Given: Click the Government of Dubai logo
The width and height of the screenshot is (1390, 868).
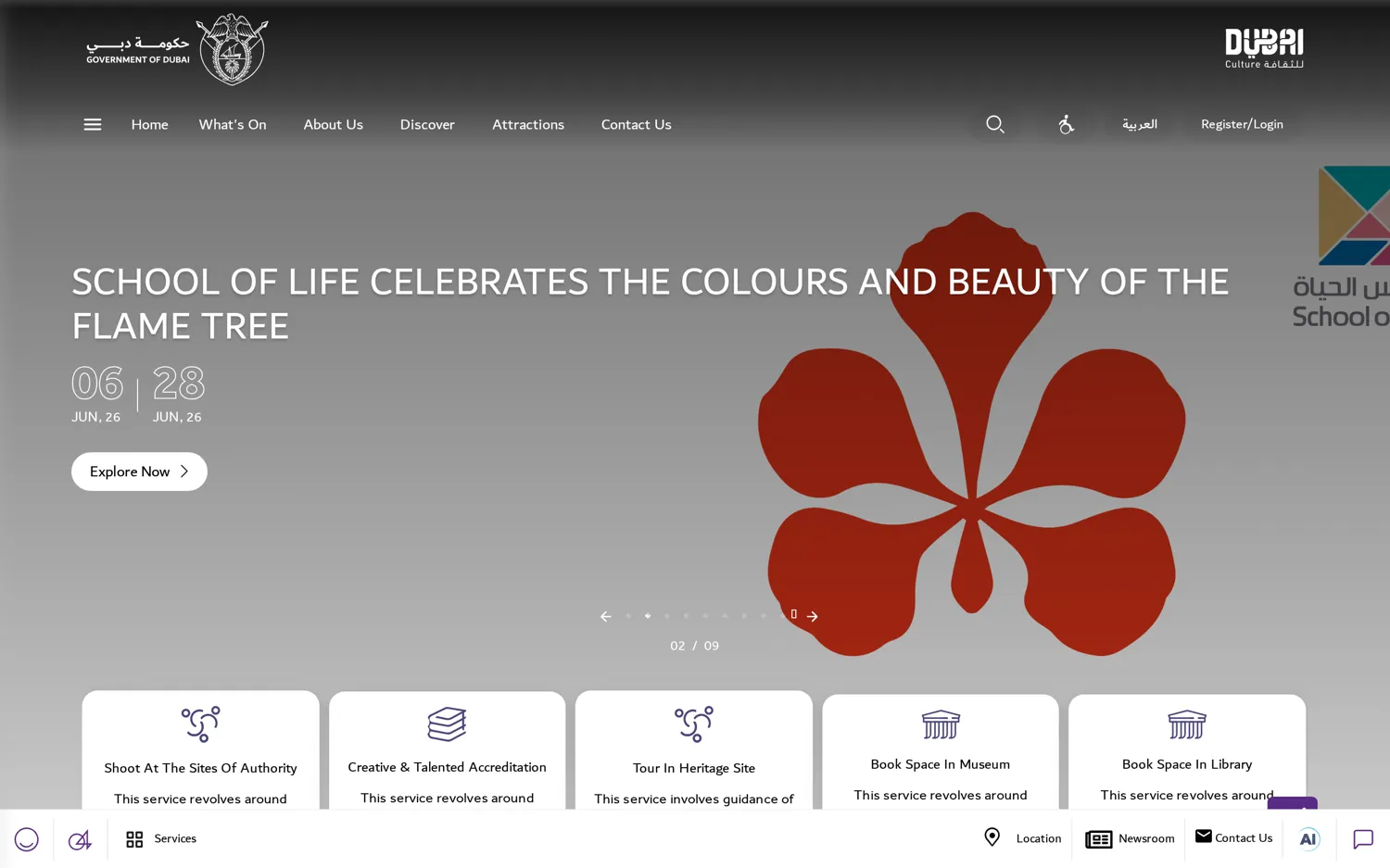Looking at the screenshot, I should pyautogui.click(x=177, y=49).
